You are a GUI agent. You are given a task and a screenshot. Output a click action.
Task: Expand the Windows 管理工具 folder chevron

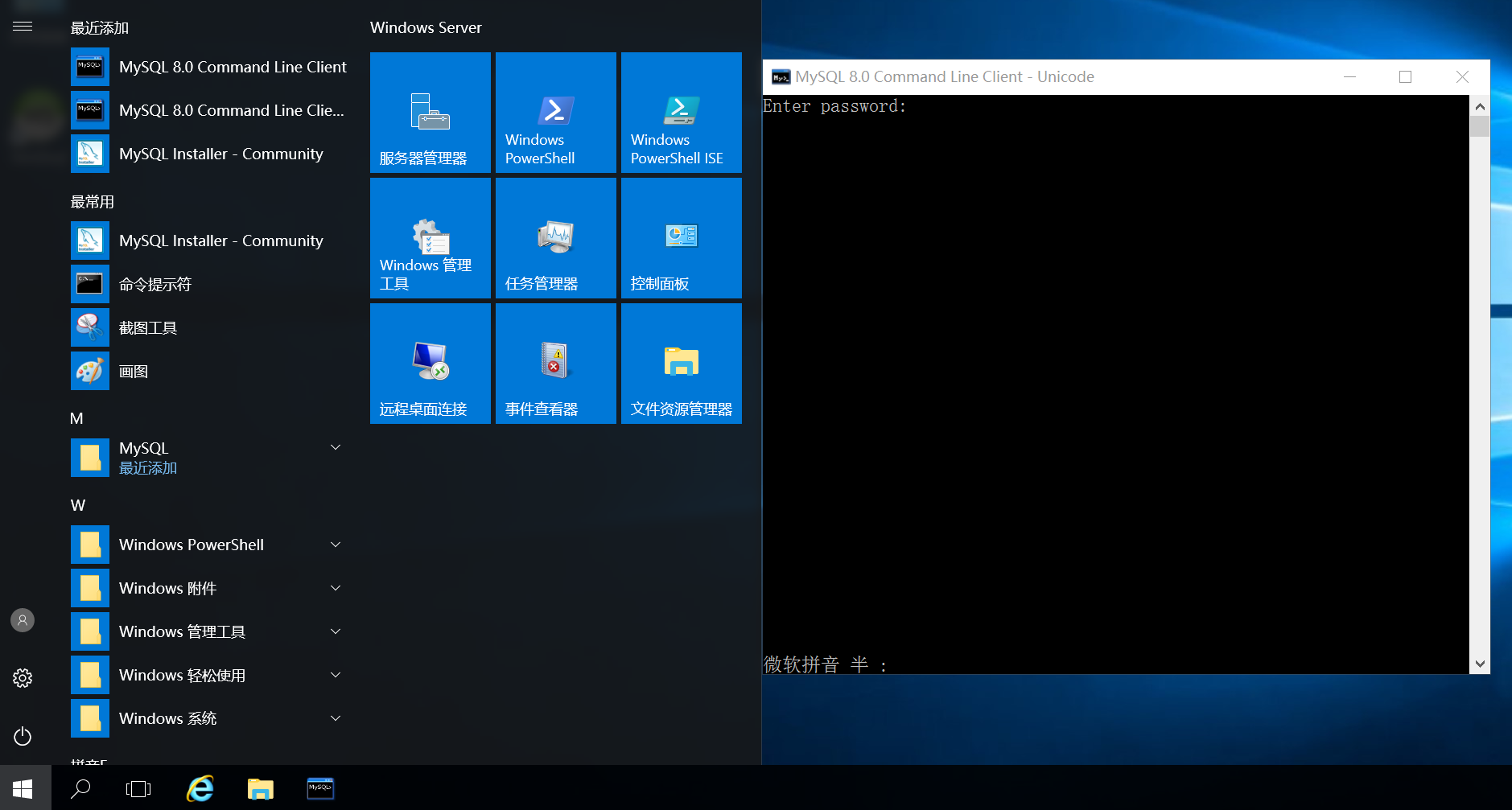pyautogui.click(x=336, y=631)
